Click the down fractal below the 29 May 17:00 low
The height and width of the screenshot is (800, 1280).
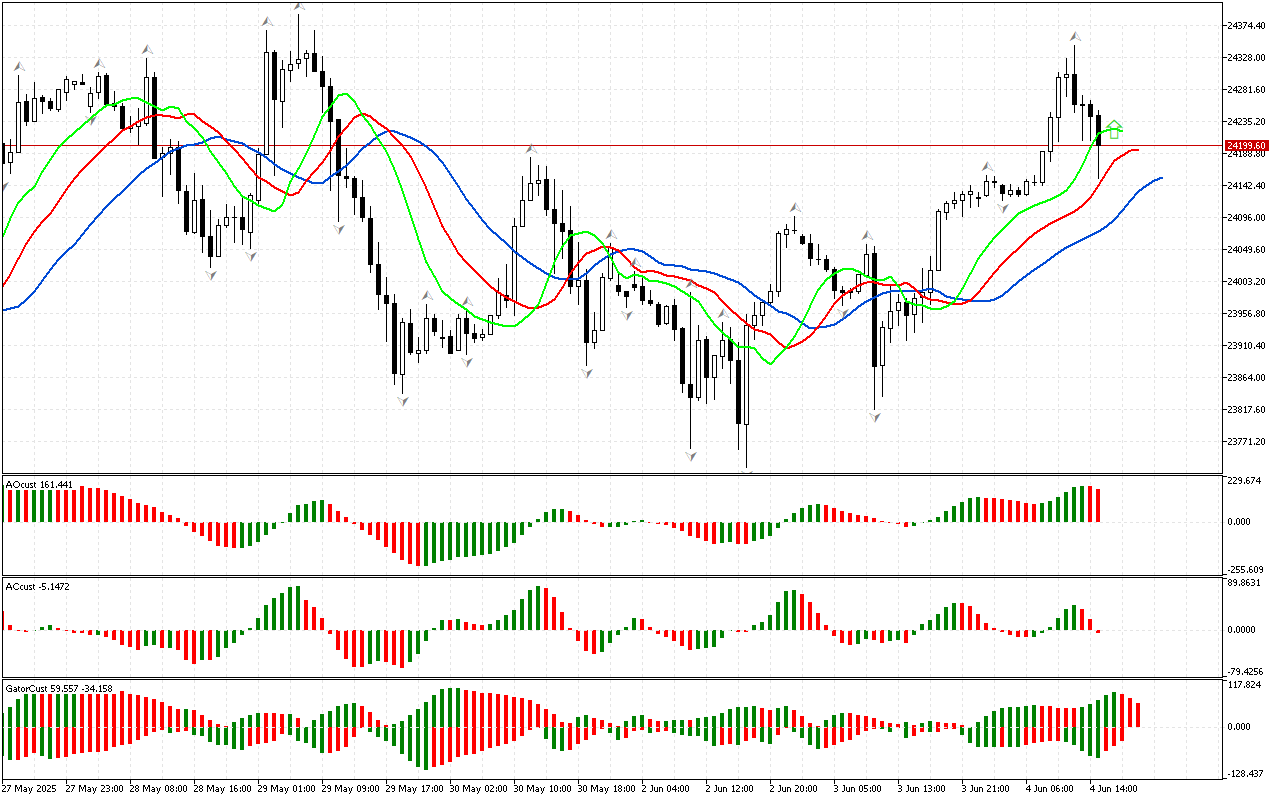click(402, 401)
